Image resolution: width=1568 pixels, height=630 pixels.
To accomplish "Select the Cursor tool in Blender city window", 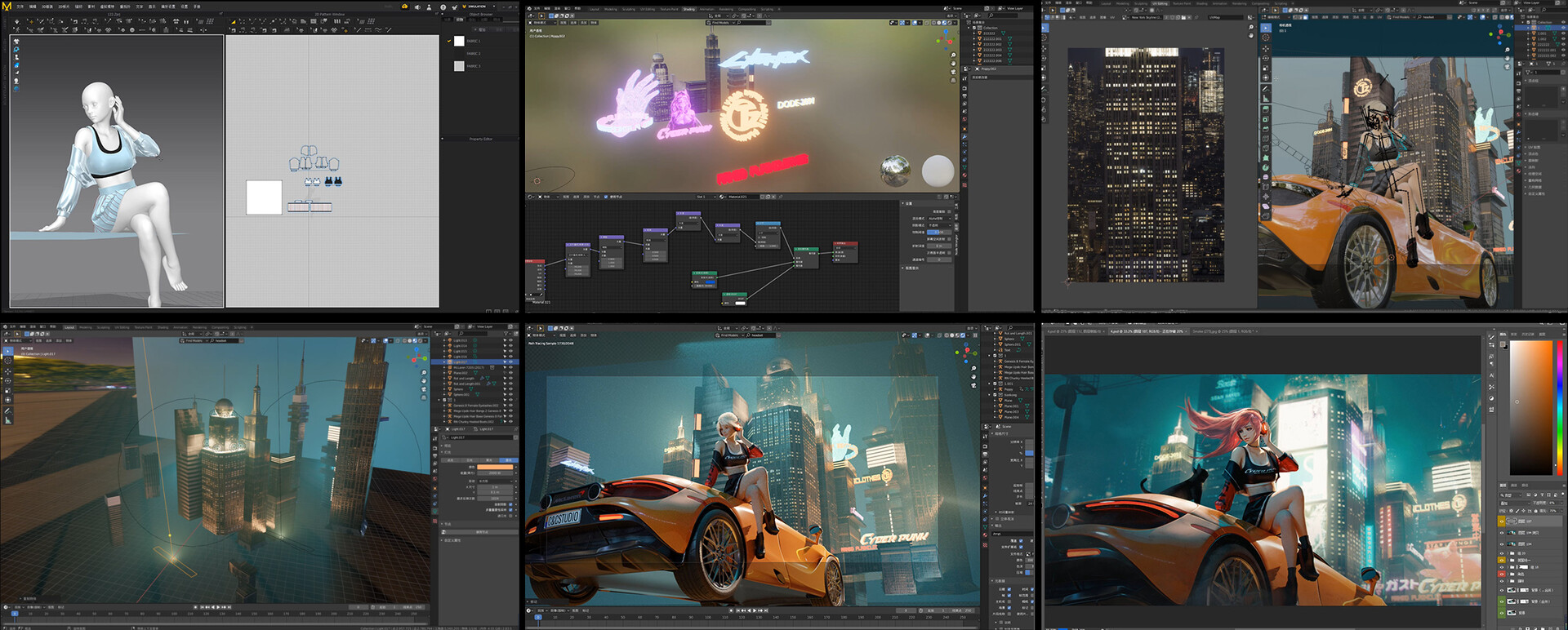I will pos(8,361).
